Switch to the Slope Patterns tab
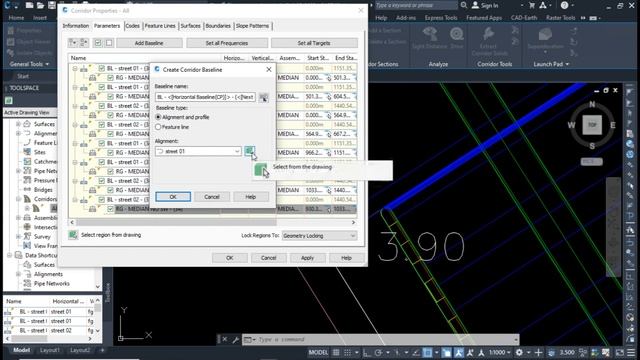 point(252,26)
